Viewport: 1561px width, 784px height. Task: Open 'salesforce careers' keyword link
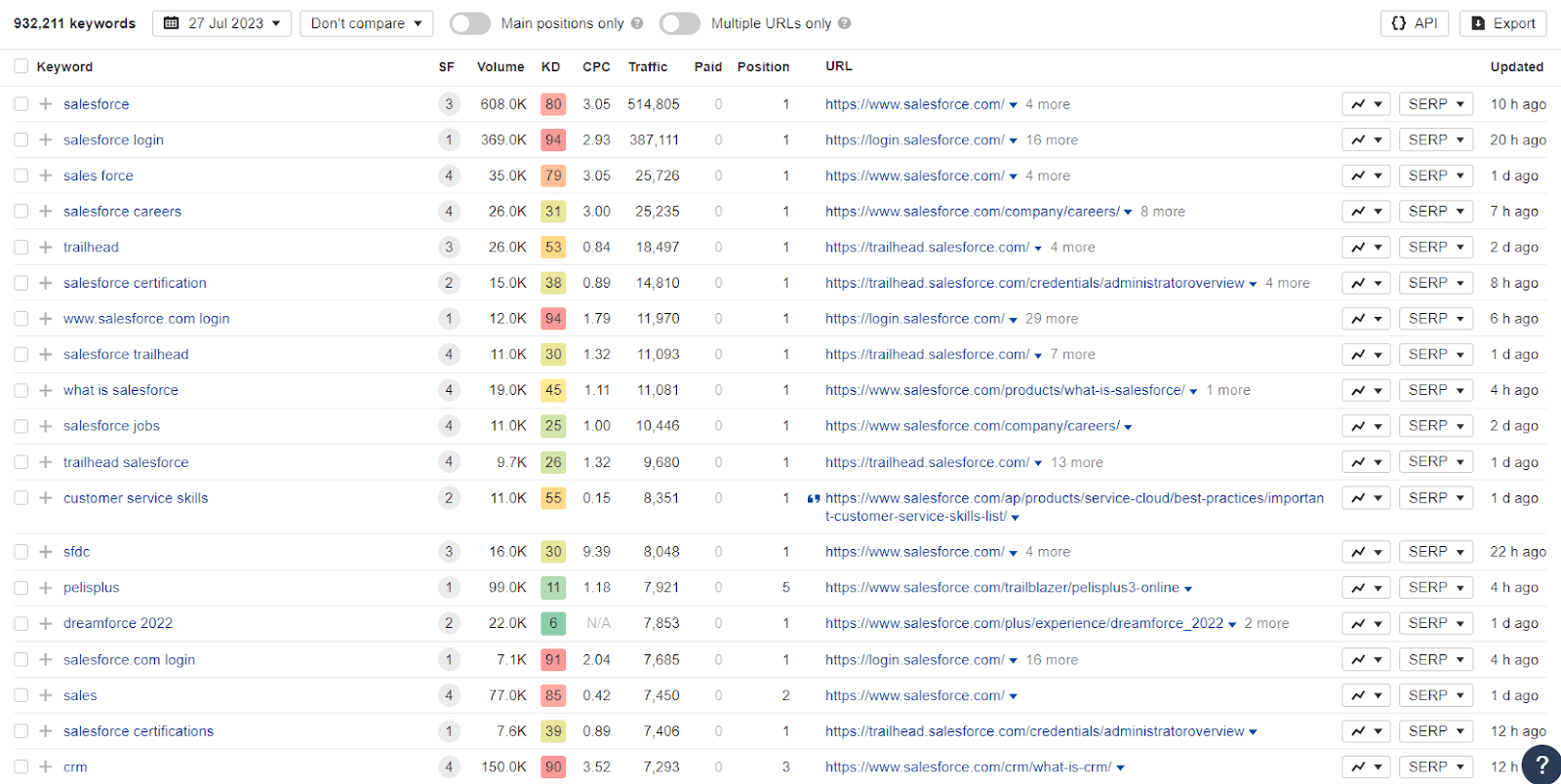[122, 212]
